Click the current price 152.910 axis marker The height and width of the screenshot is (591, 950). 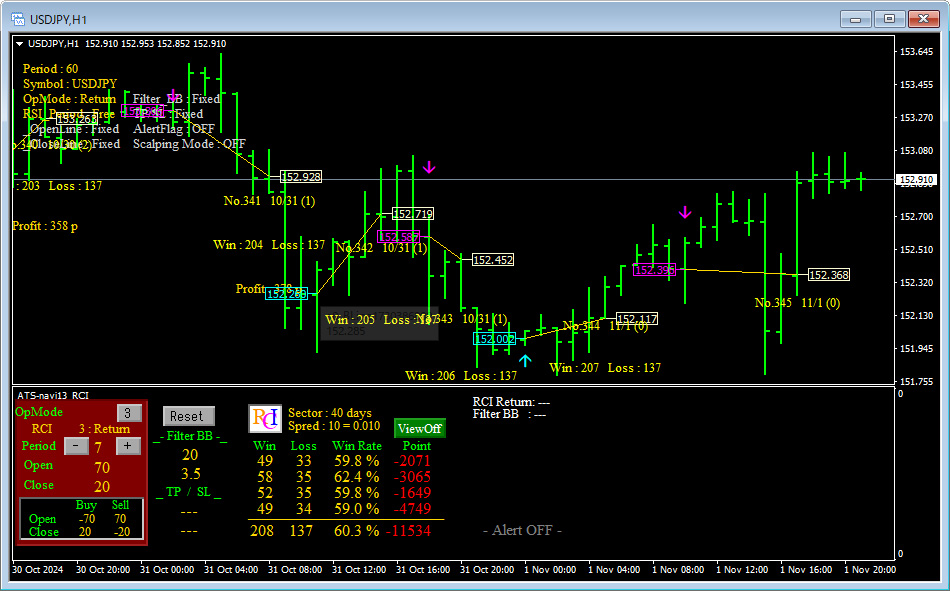click(x=916, y=179)
